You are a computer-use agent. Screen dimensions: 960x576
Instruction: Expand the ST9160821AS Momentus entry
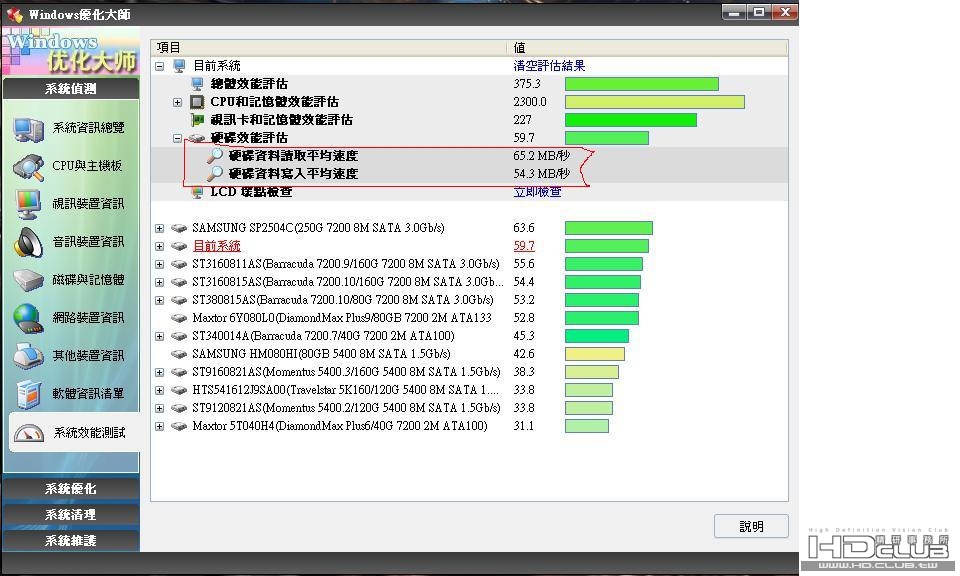(x=160, y=372)
